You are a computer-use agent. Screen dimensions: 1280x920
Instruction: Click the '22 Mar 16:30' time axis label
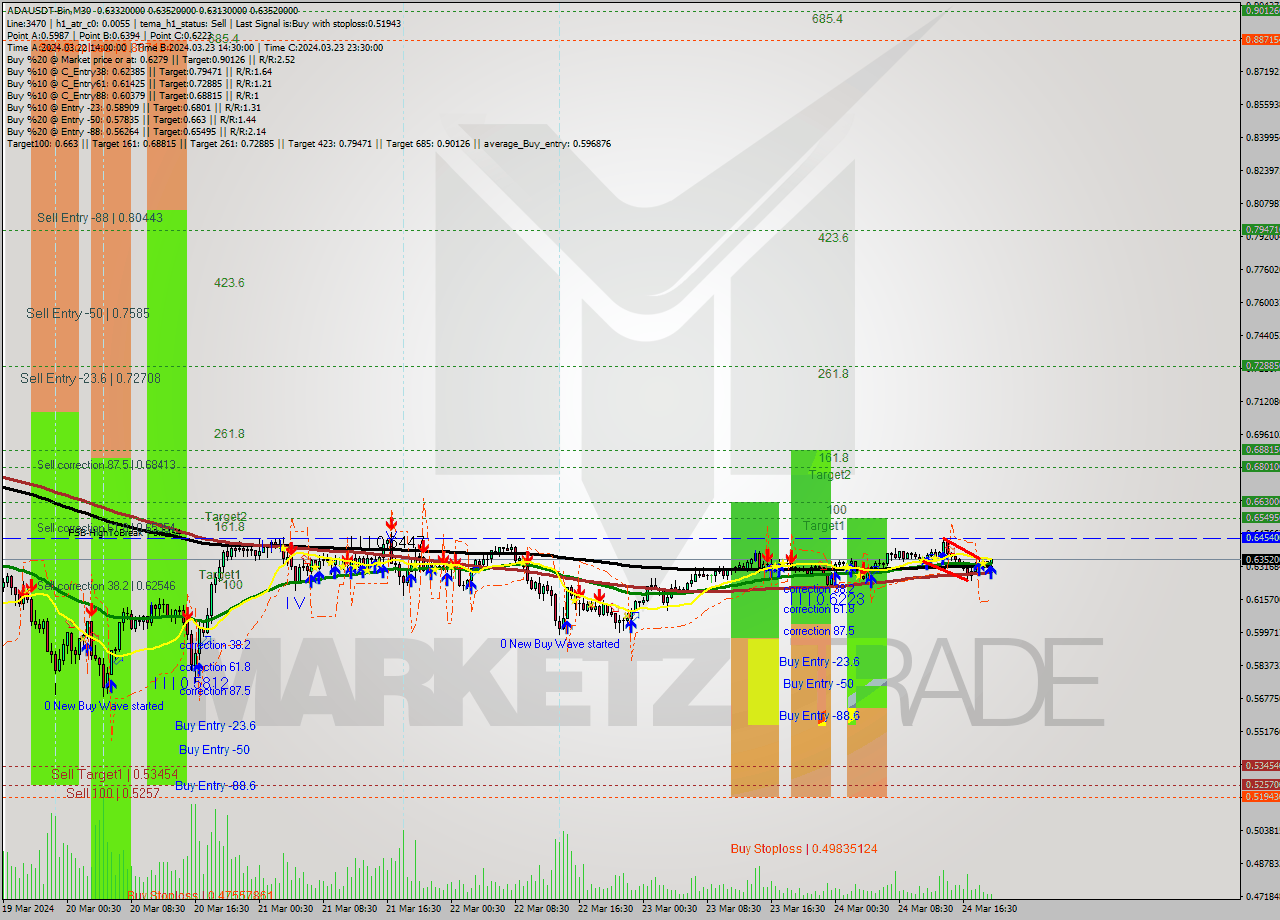point(606,909)
